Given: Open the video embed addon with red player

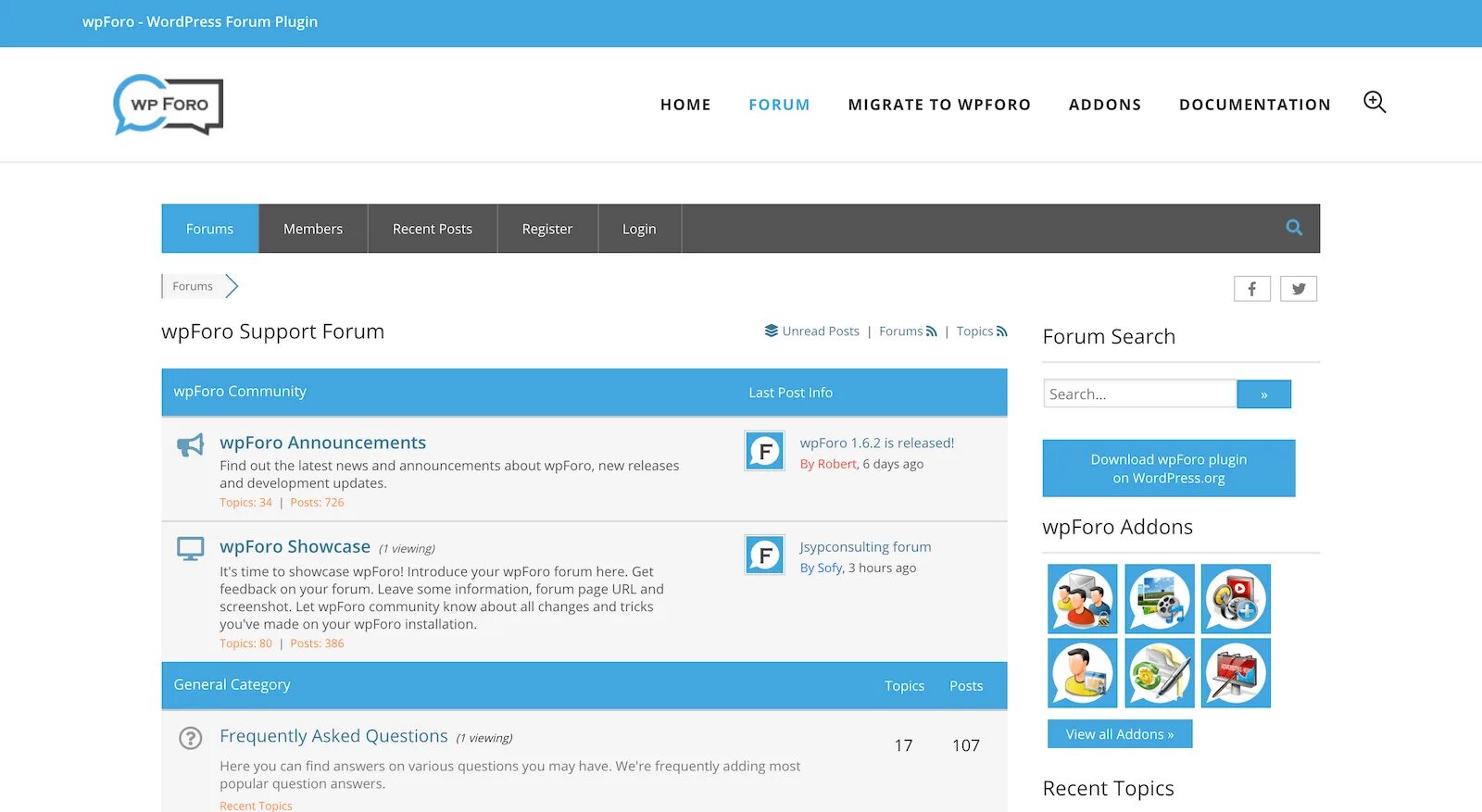Looking at the screenshot, I should pos(1236,599).
